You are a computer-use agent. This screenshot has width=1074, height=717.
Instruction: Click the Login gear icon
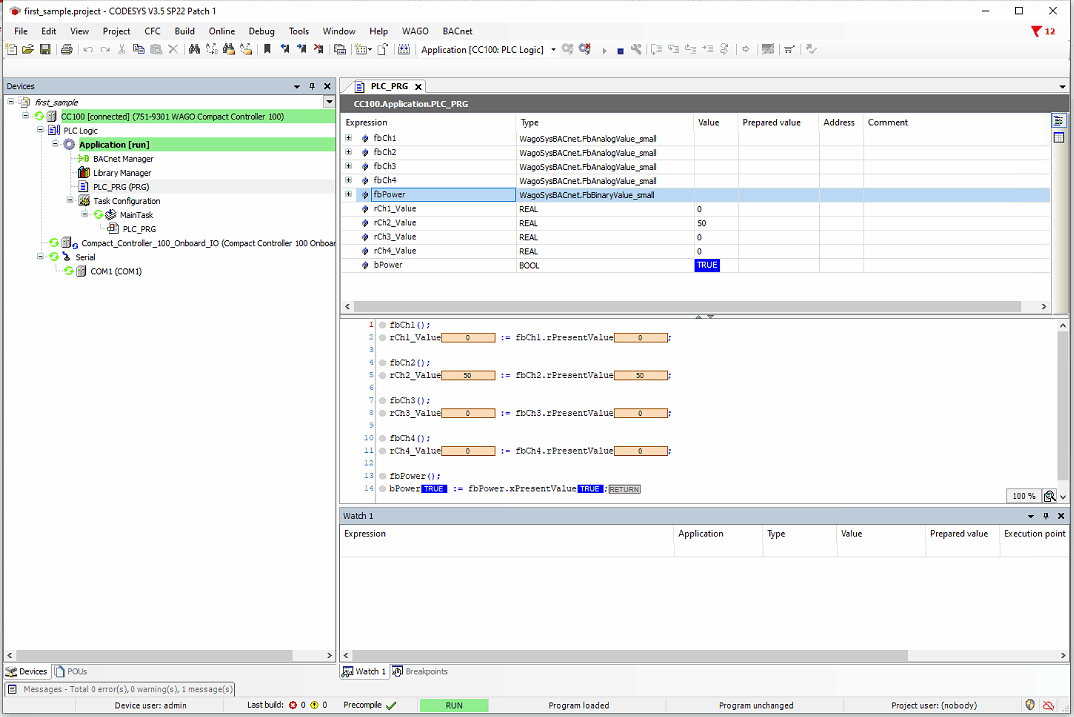tap(567, 49)
